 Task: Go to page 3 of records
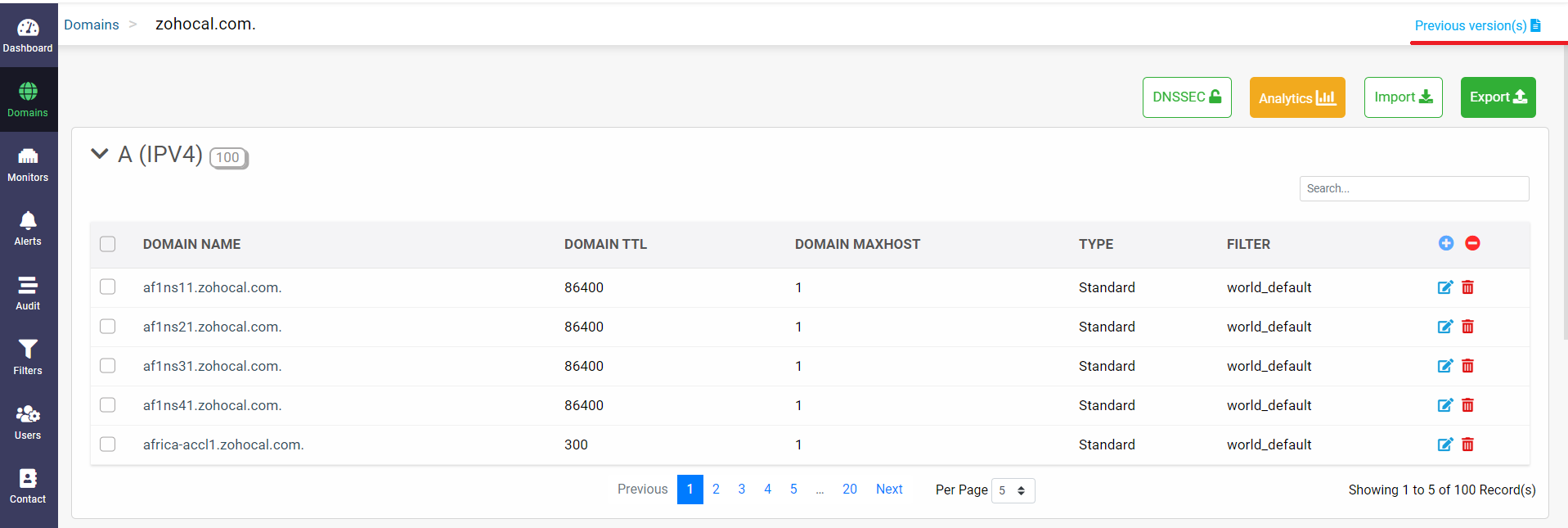(x=742, y=490)
